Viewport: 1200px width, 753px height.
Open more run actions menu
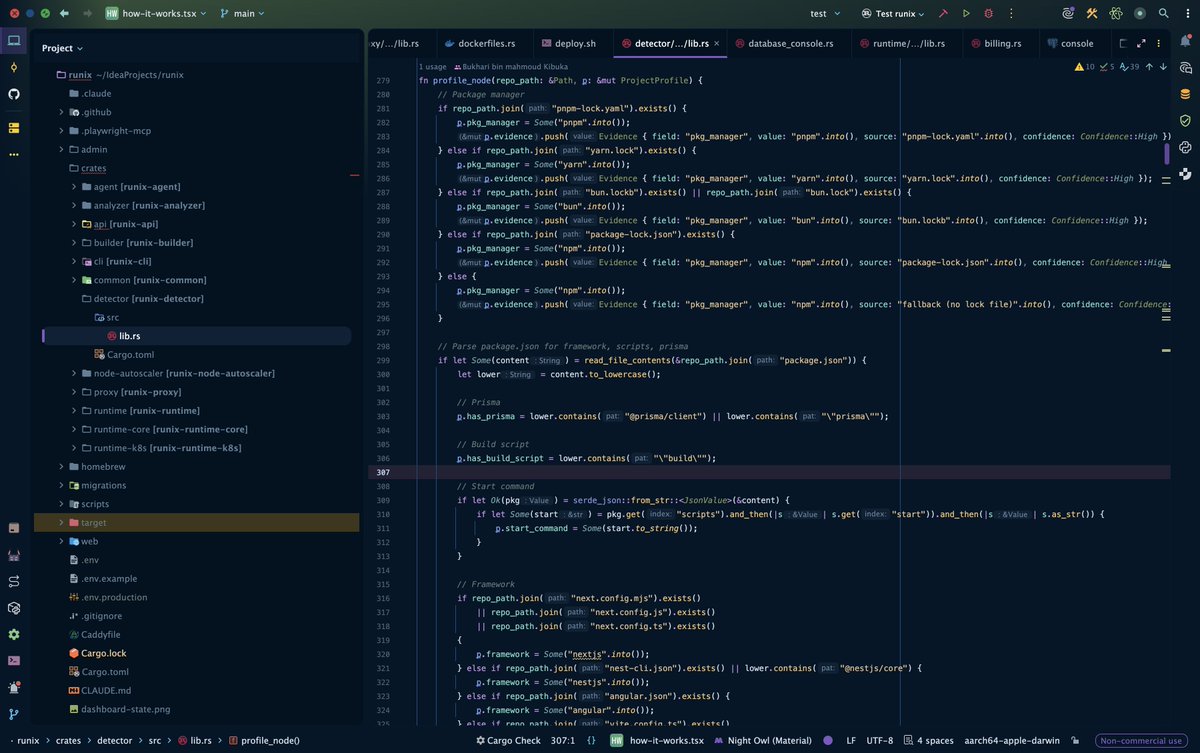coord(1012,14)
